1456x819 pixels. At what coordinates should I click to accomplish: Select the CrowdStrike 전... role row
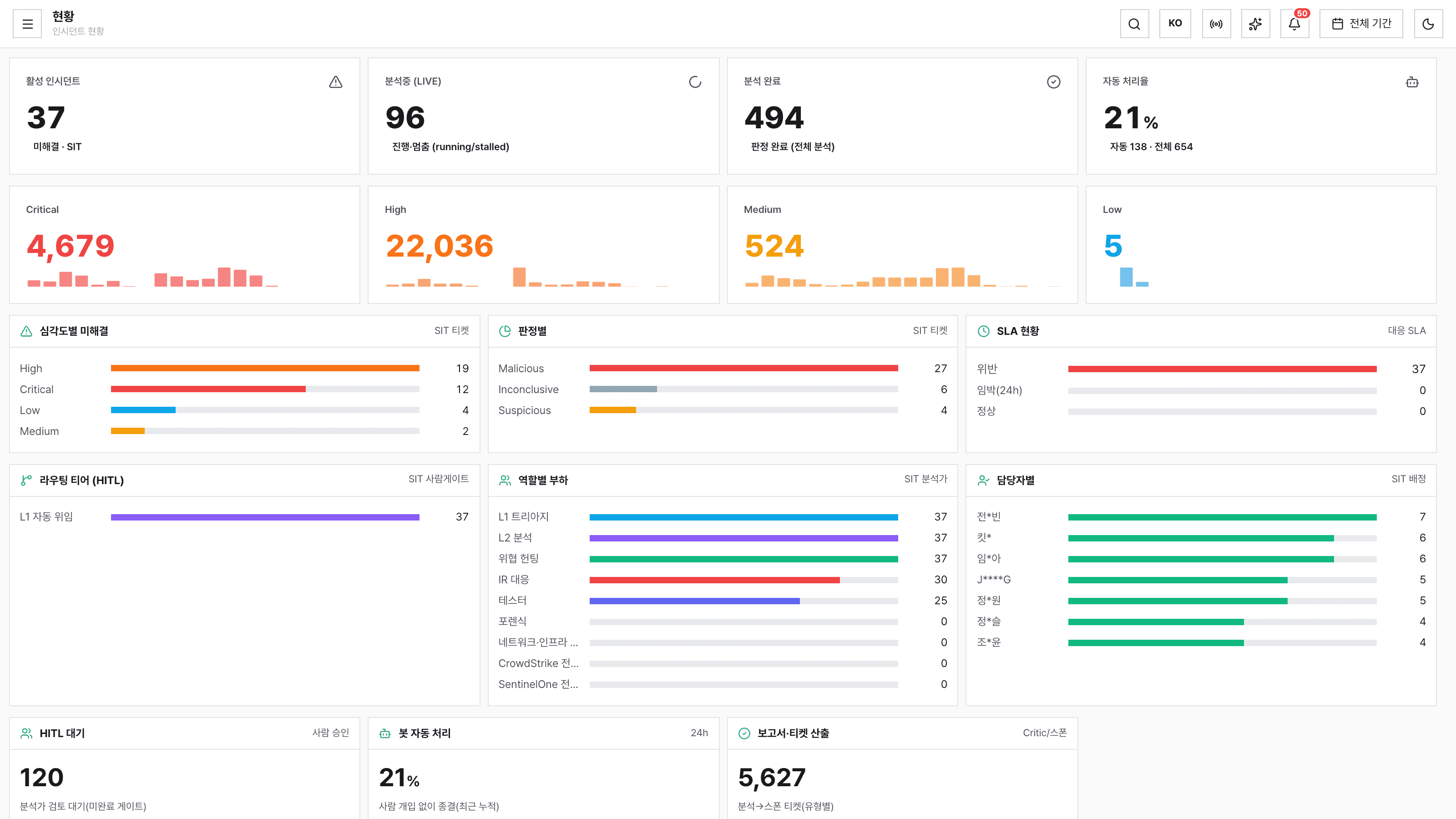tap(723, 663)
